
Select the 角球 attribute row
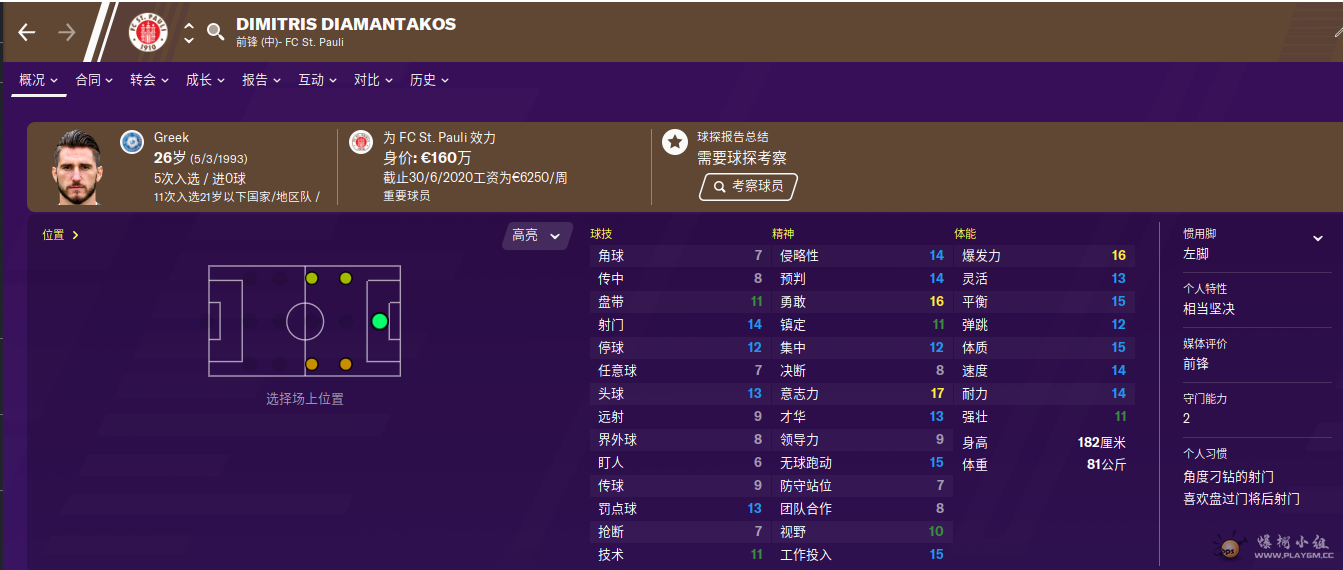tap(680, 256)
